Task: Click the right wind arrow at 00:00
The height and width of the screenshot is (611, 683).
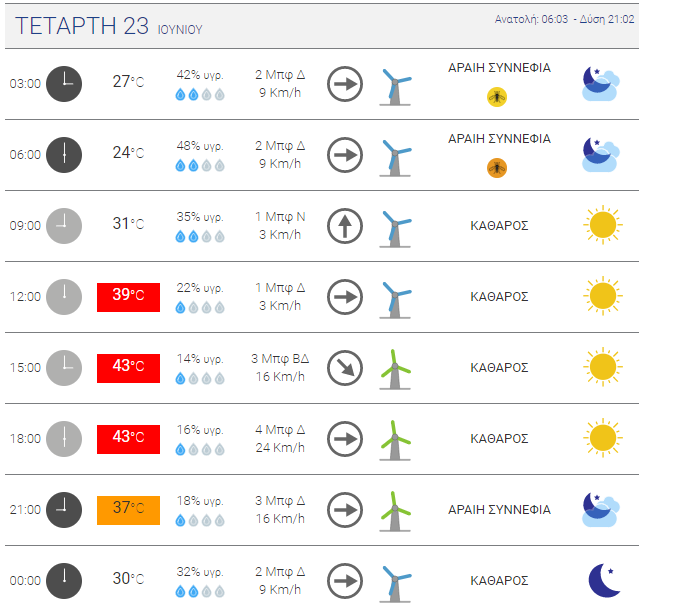Action: coord(345,580)
